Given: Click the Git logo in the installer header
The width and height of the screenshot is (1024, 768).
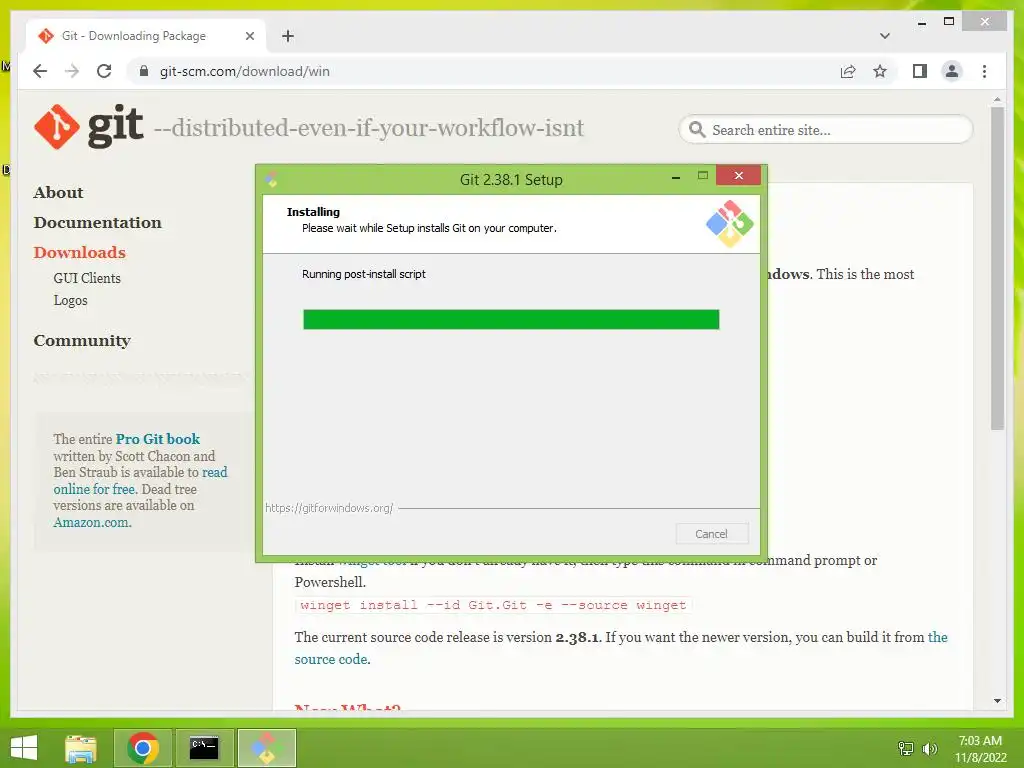Looking at the screenshot, I should pyautogui.click(x=729, y=223).
